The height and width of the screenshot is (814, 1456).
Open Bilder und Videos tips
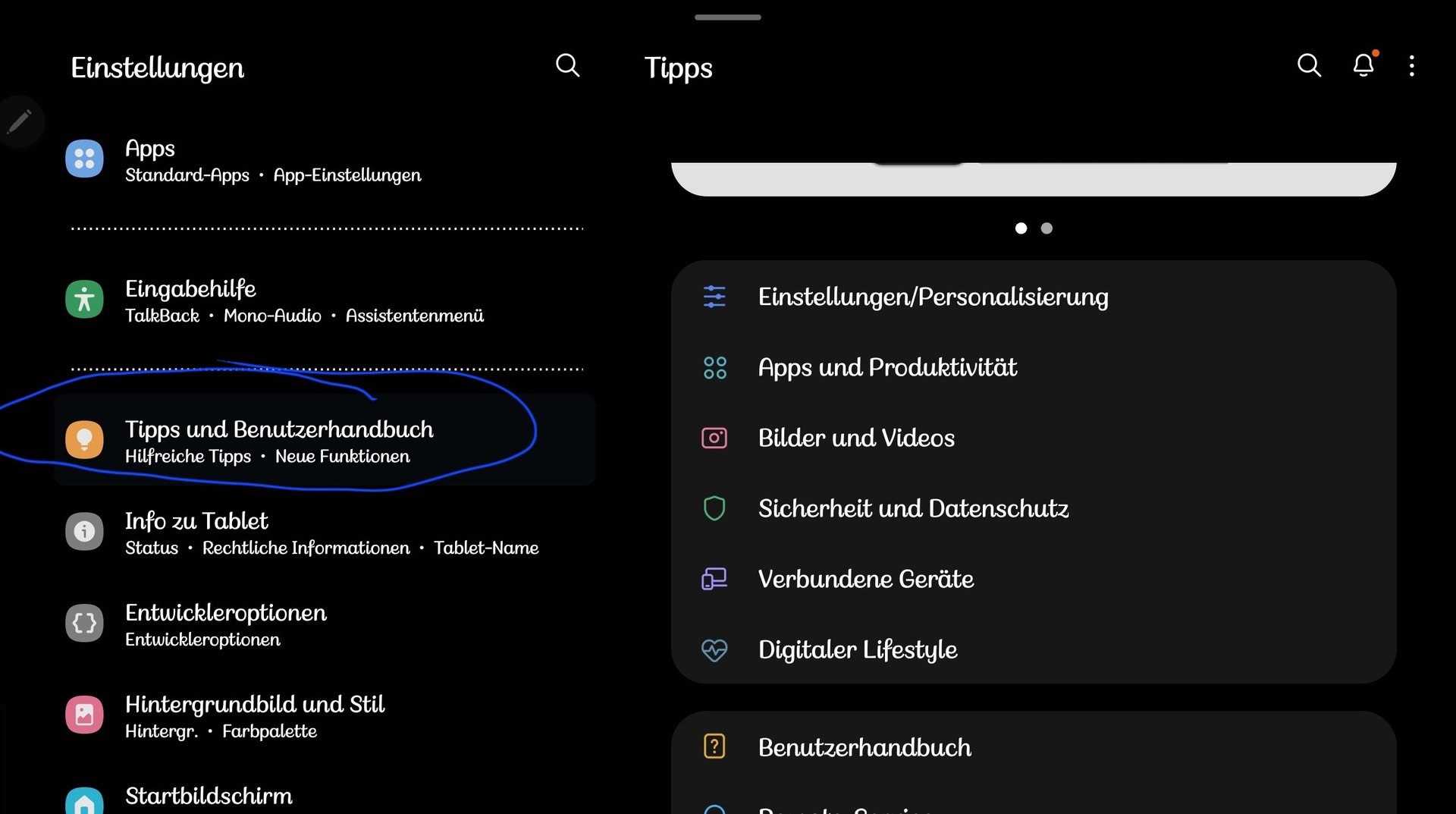click(856, 438)
